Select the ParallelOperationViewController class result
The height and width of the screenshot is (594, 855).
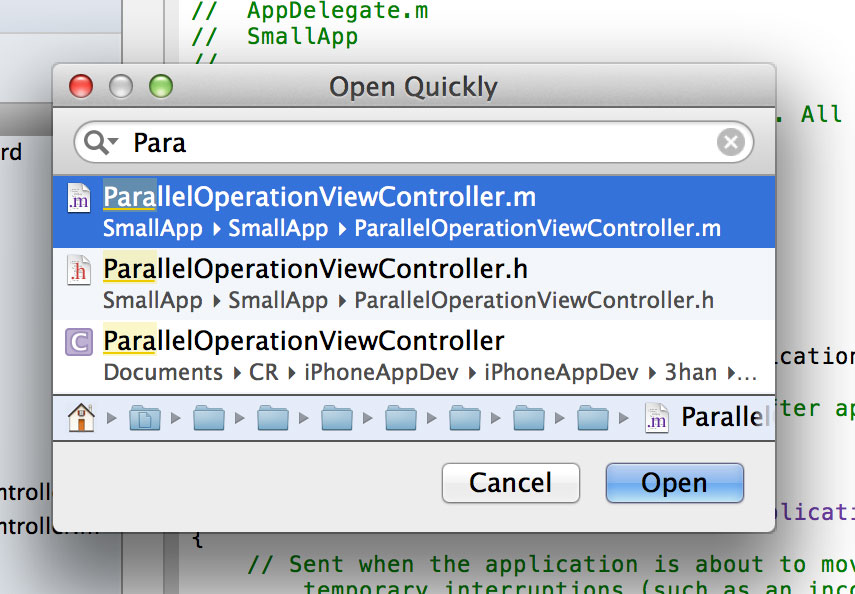[x=414, y=356]
